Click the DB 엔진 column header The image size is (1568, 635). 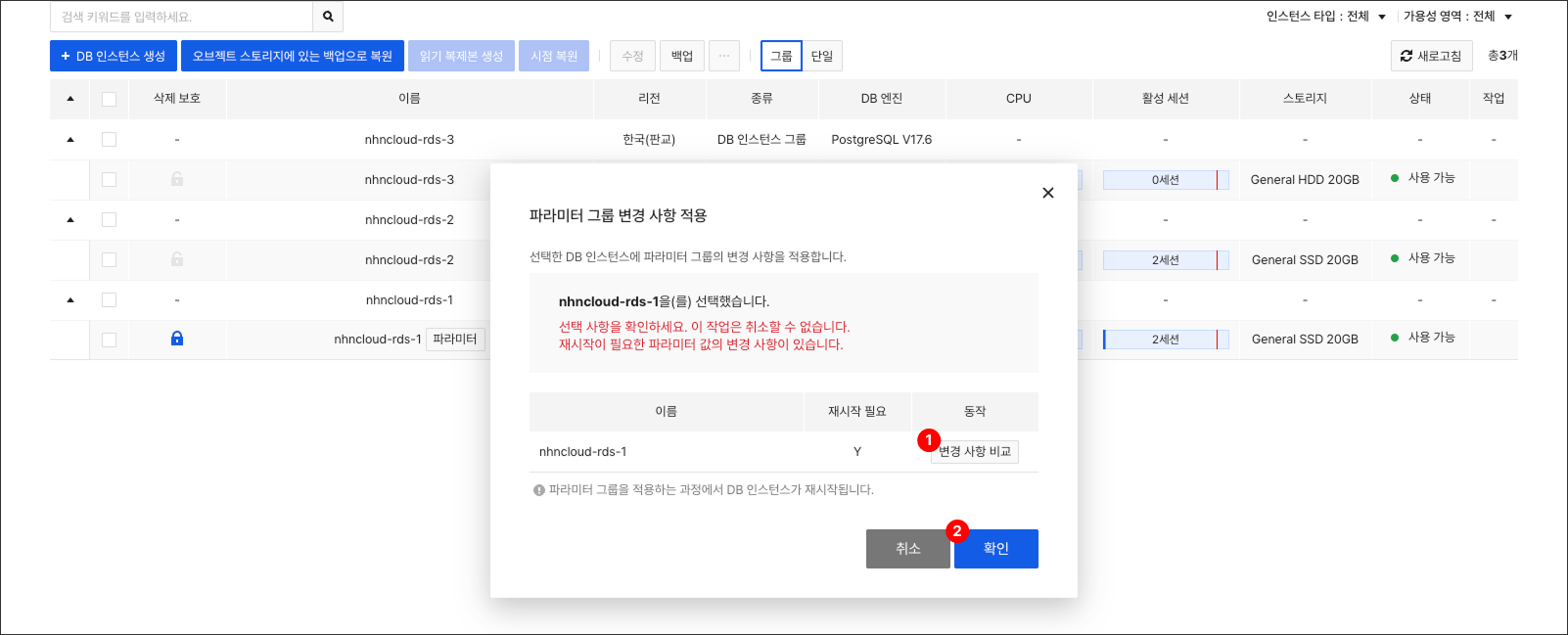882,99
